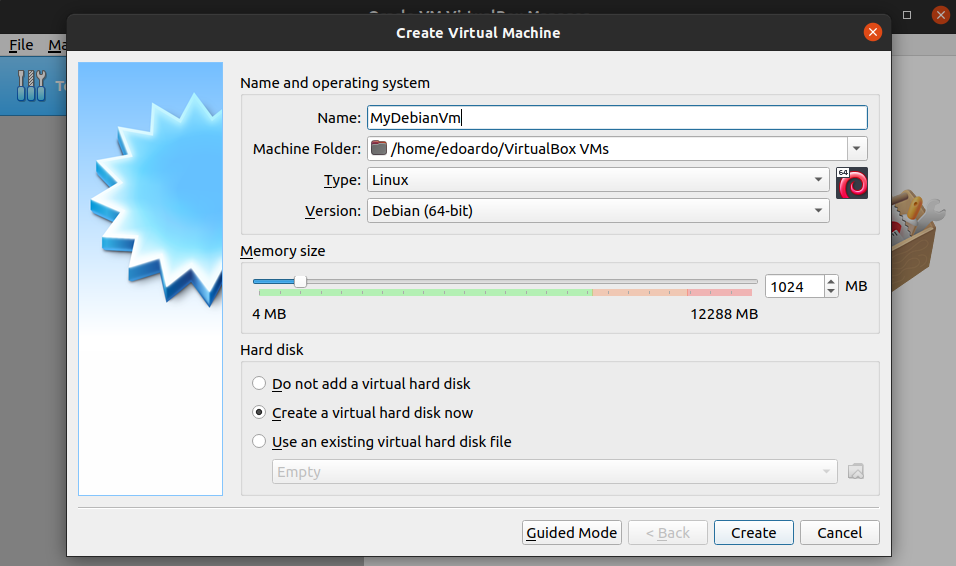This screenshot has height=566, width=956.
Task: Close the VirtualBox Manager window
Action: (941, 15)
